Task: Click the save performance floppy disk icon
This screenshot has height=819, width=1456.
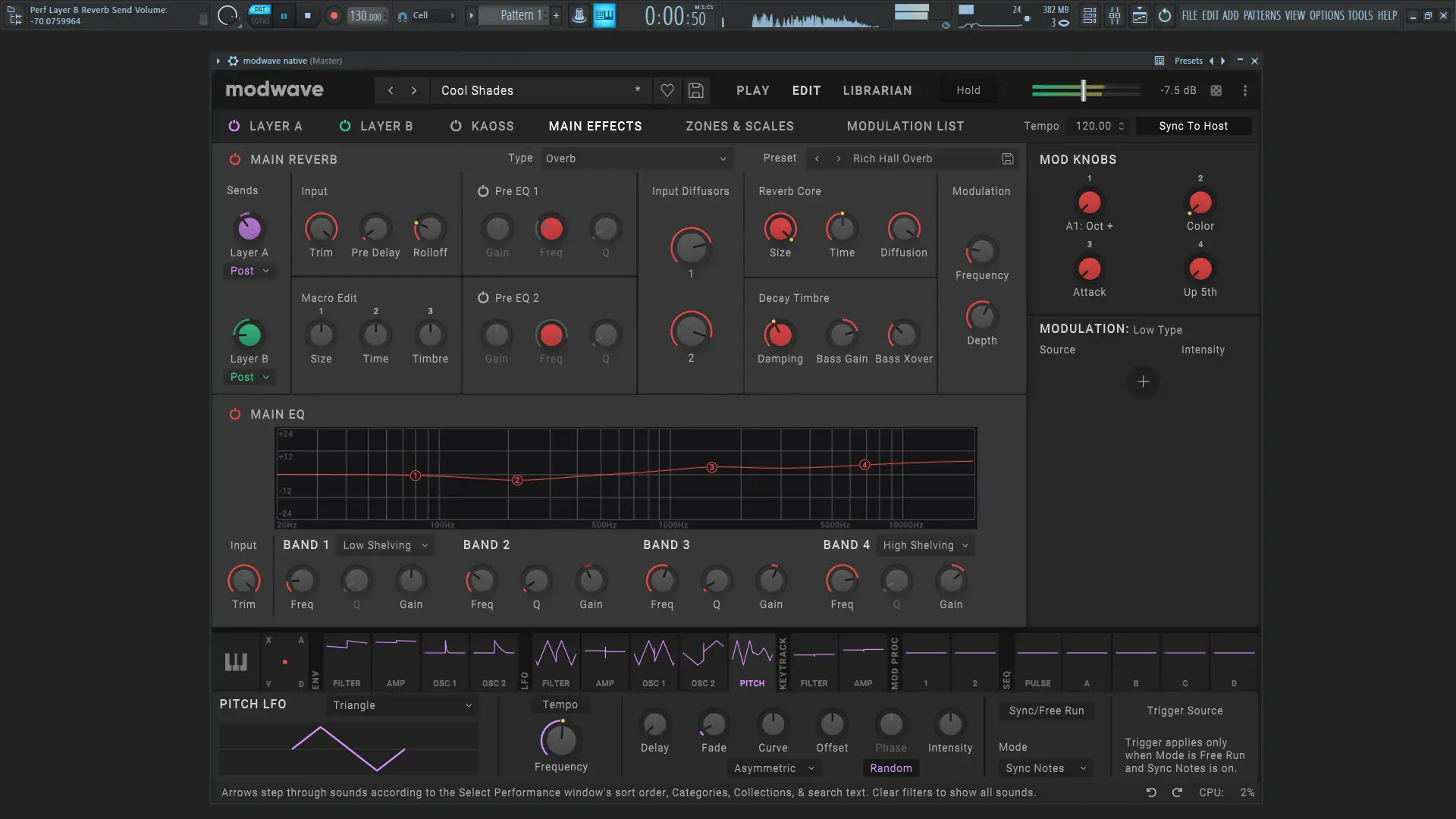Action: pyautogui.click(x=695, y=90)
